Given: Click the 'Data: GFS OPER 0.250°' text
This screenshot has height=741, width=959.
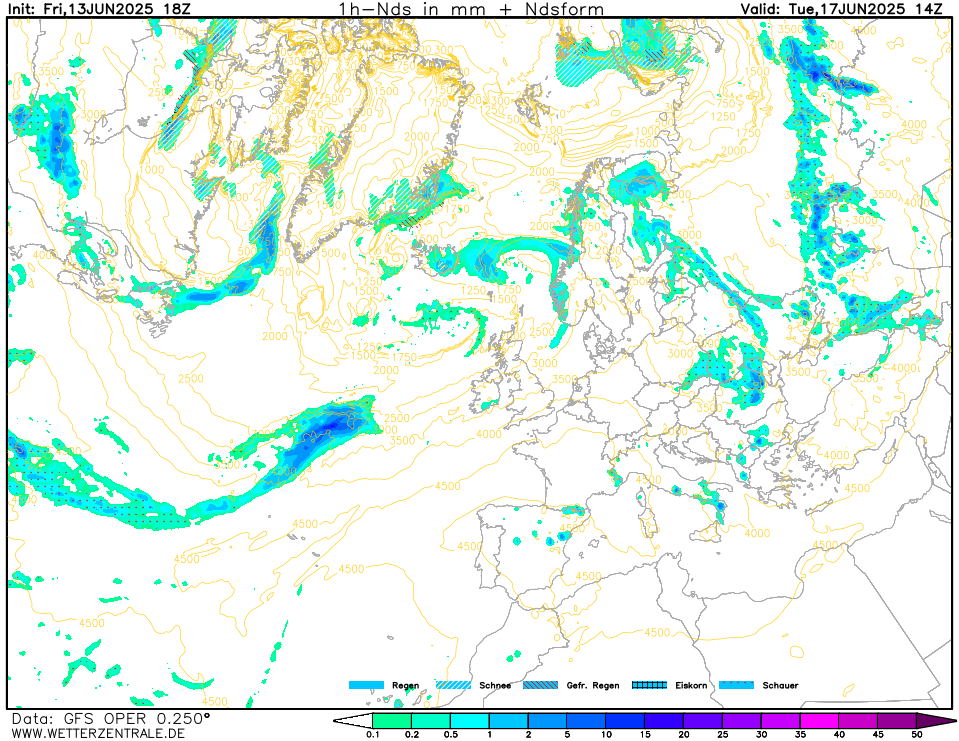Looking at the screenshot, I should click(x=111, y=718).
